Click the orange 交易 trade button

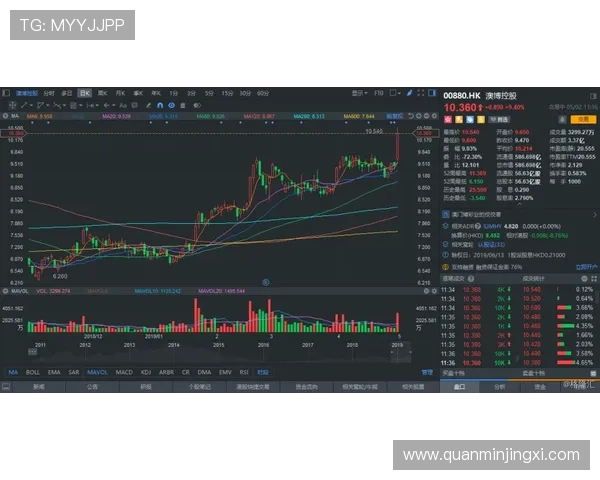[x=580, y=118]
